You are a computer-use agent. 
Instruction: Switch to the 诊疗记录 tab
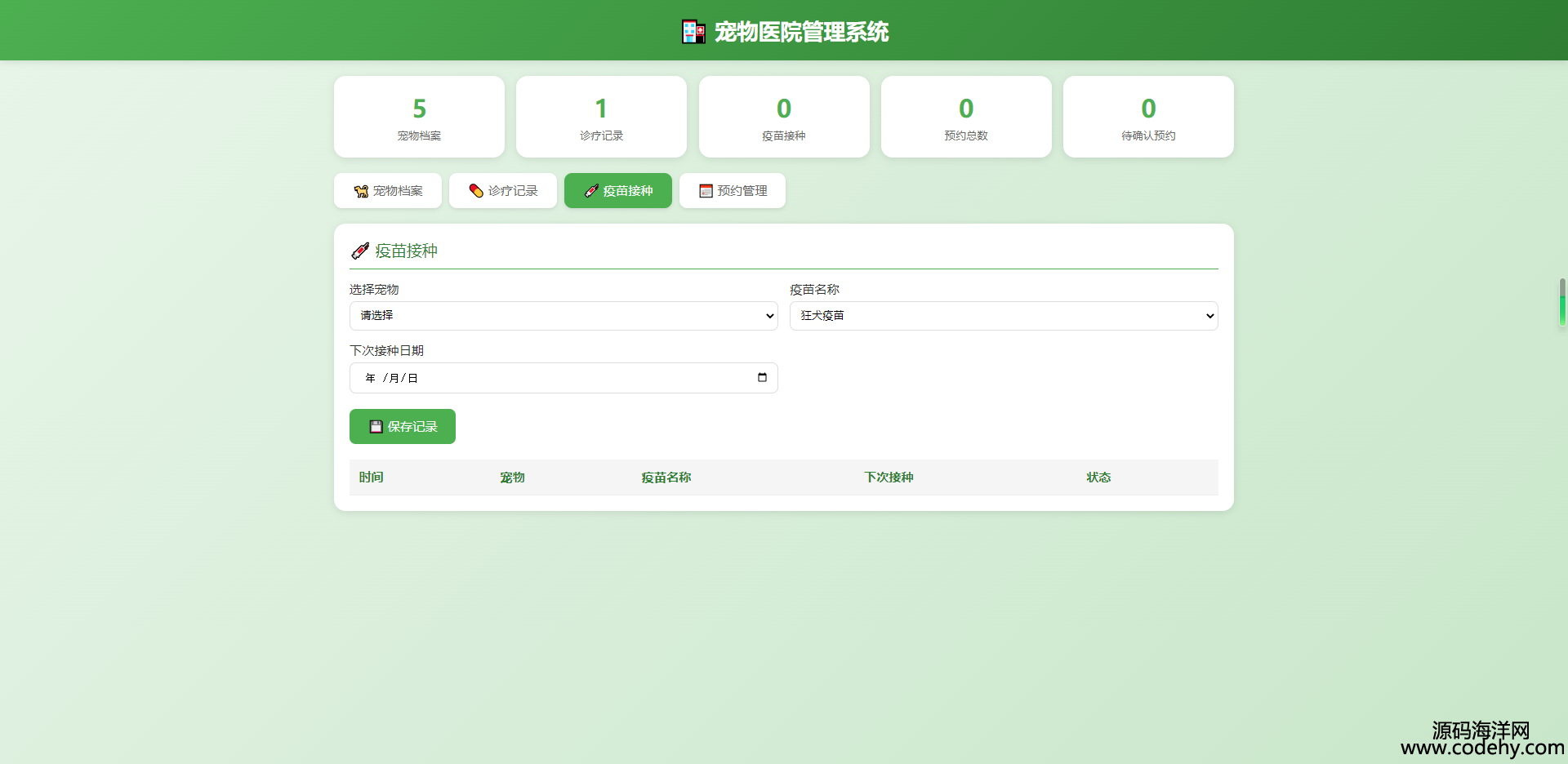click(x=503, y=191)
